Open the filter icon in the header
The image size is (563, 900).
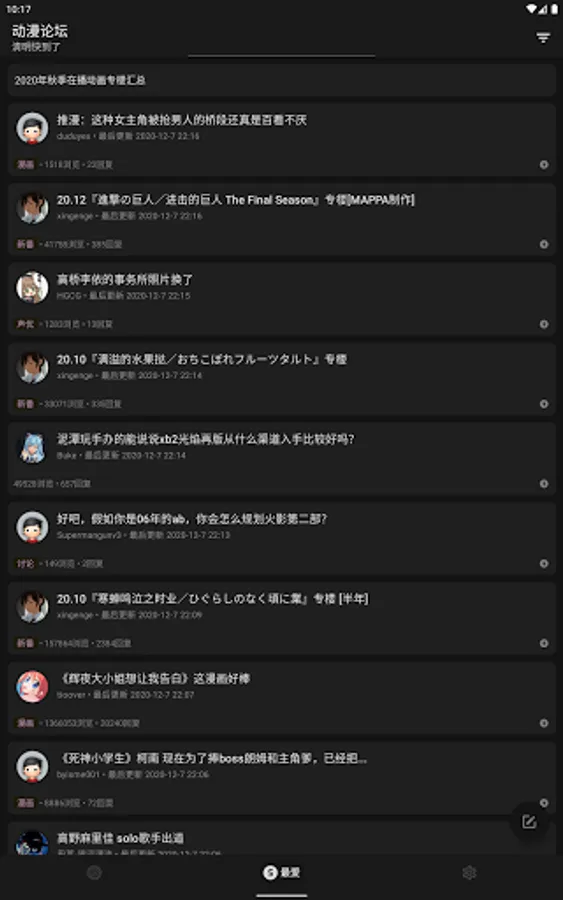[543, 38]
